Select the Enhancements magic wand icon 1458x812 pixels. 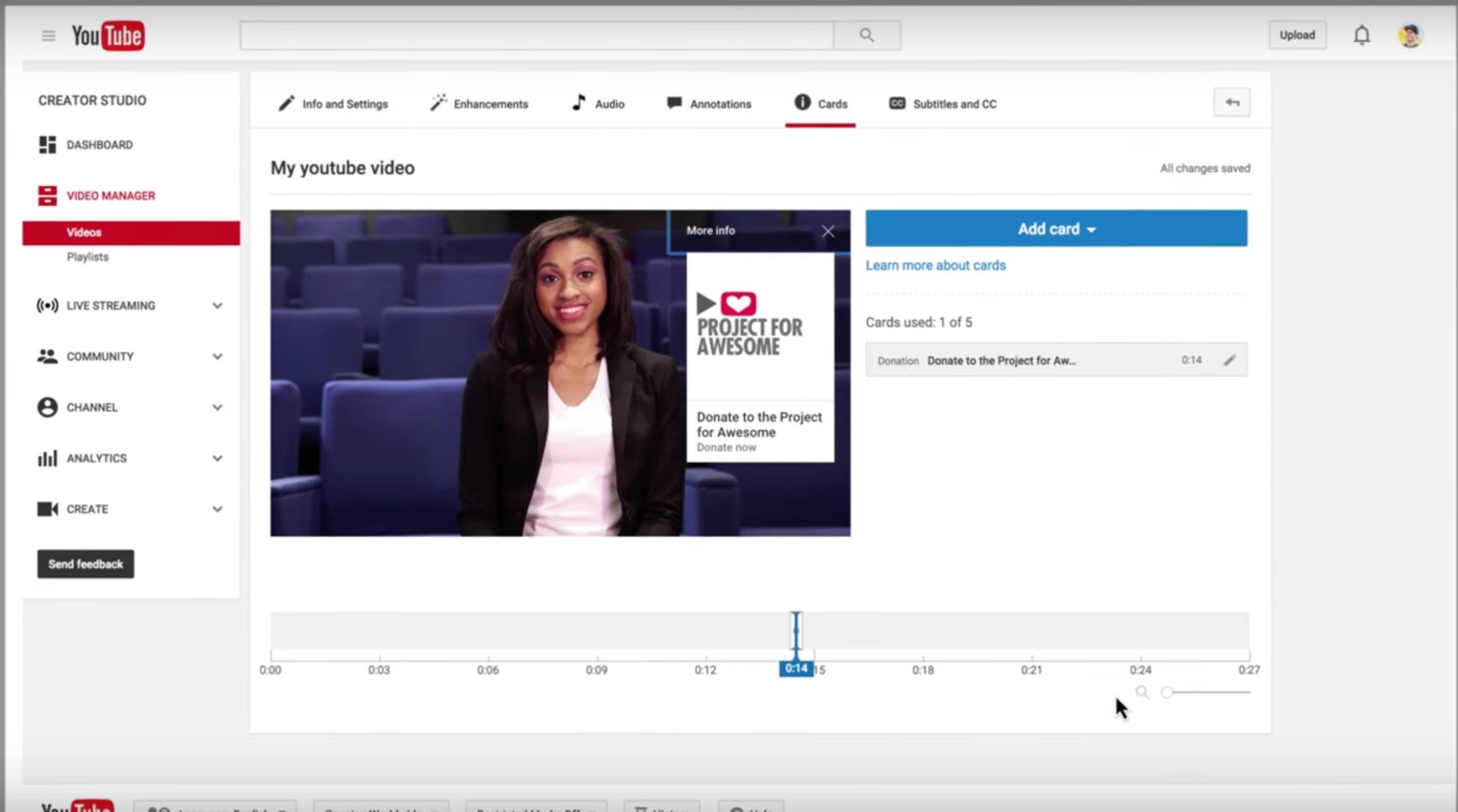439,102
